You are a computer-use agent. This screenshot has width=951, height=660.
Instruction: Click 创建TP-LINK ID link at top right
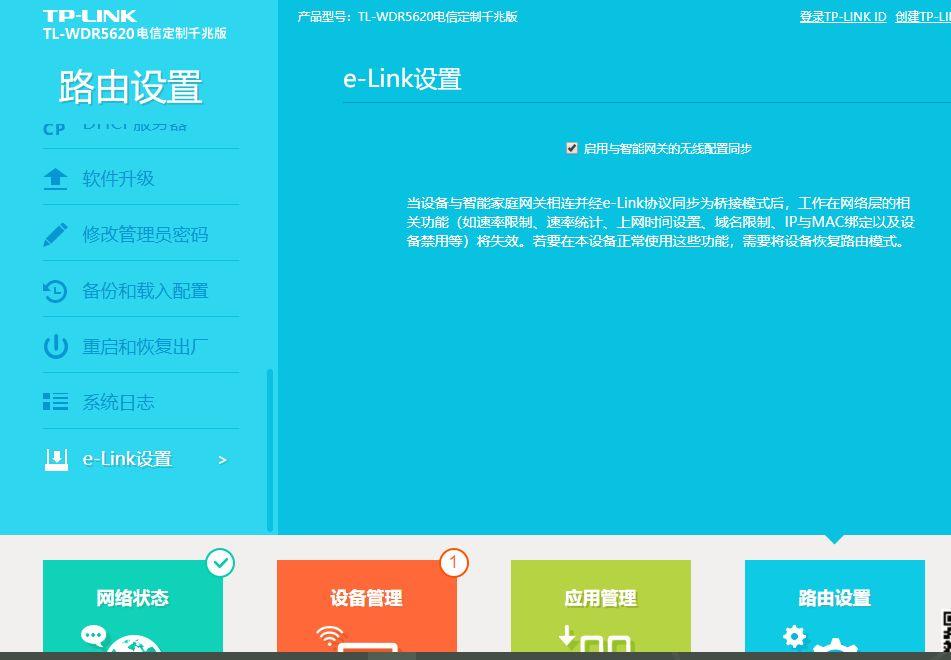click(x=923, y=17)
